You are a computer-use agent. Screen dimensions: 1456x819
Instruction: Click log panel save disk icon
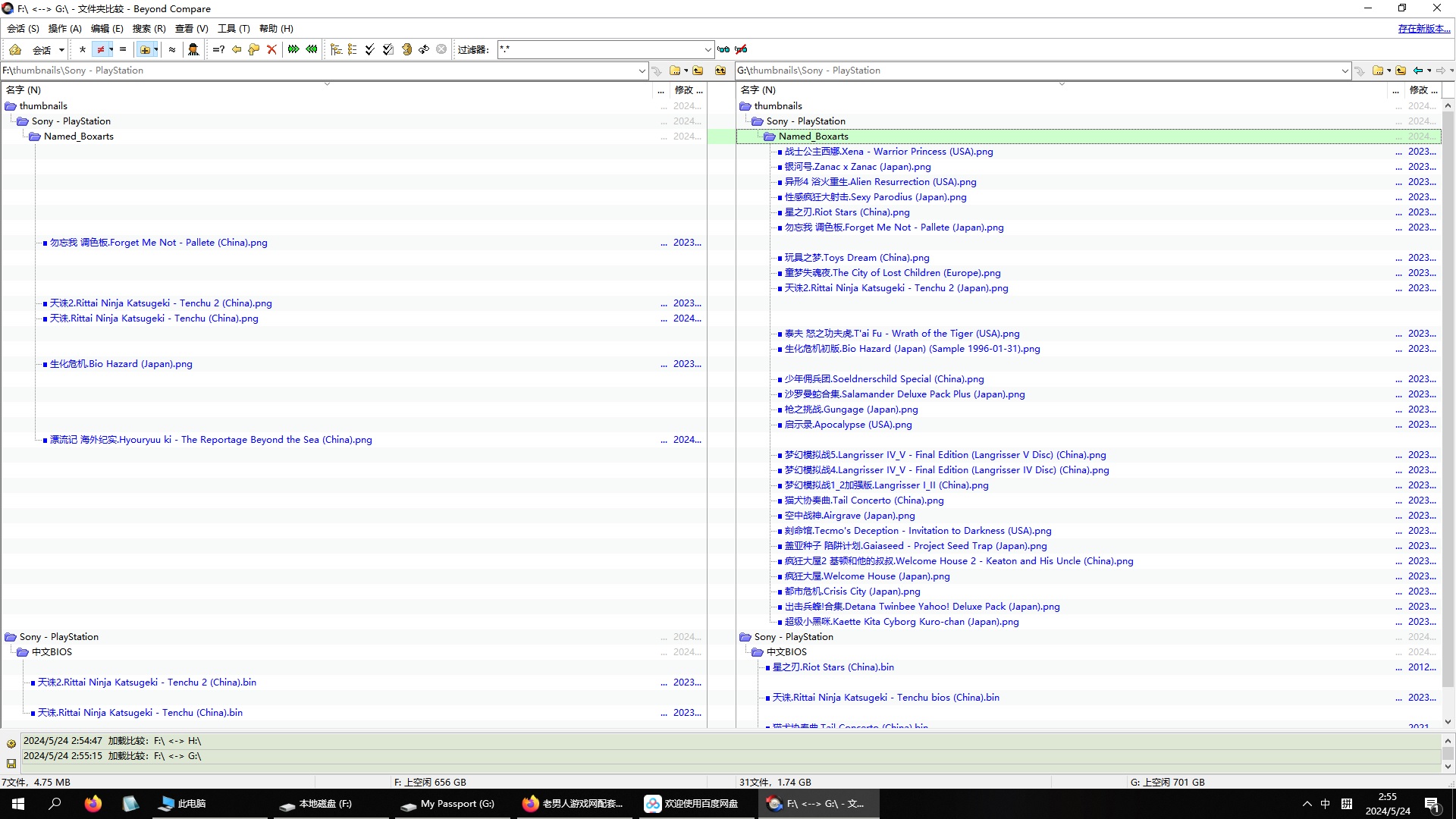tap(11, 763)
